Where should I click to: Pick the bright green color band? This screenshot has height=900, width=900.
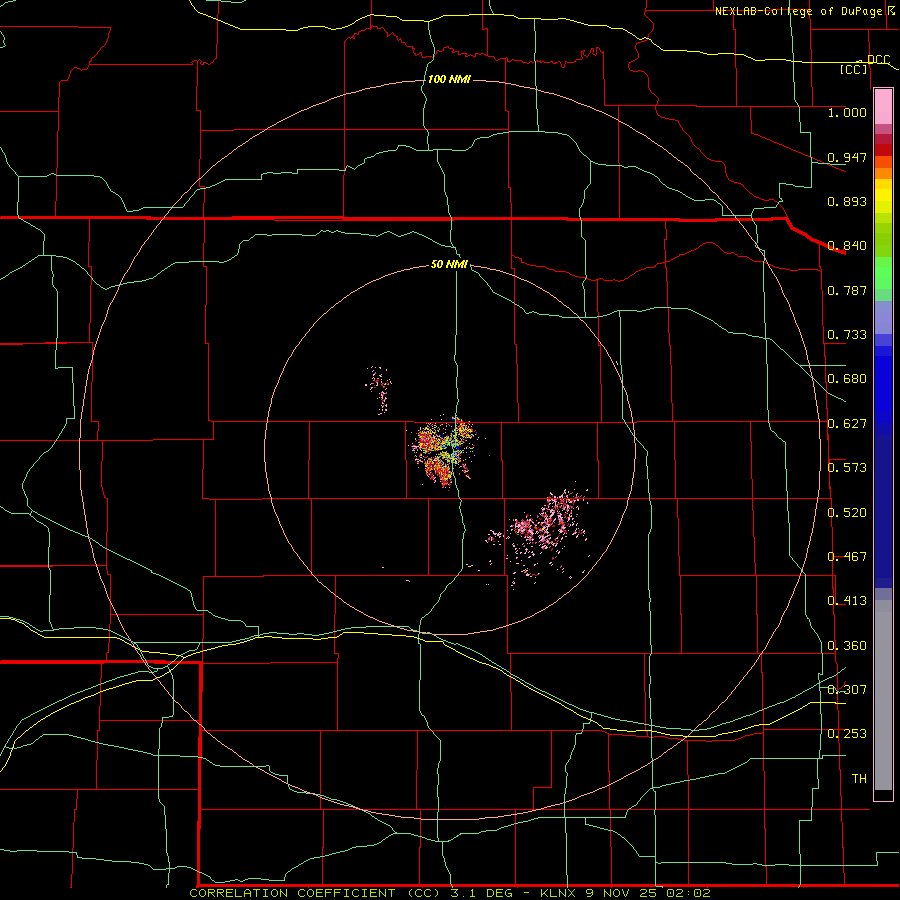click(883, 273)
